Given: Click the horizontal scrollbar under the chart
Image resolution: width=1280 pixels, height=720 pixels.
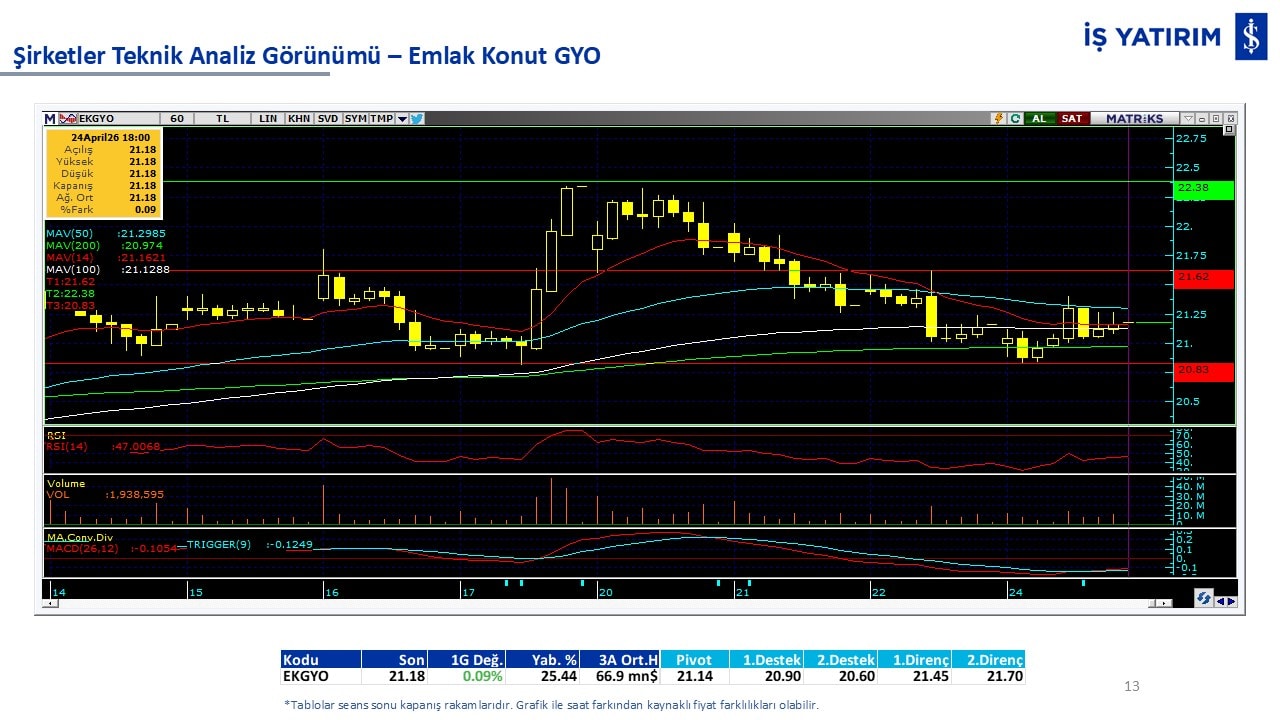Looking at the screenshot, I should tap(600, 603).
